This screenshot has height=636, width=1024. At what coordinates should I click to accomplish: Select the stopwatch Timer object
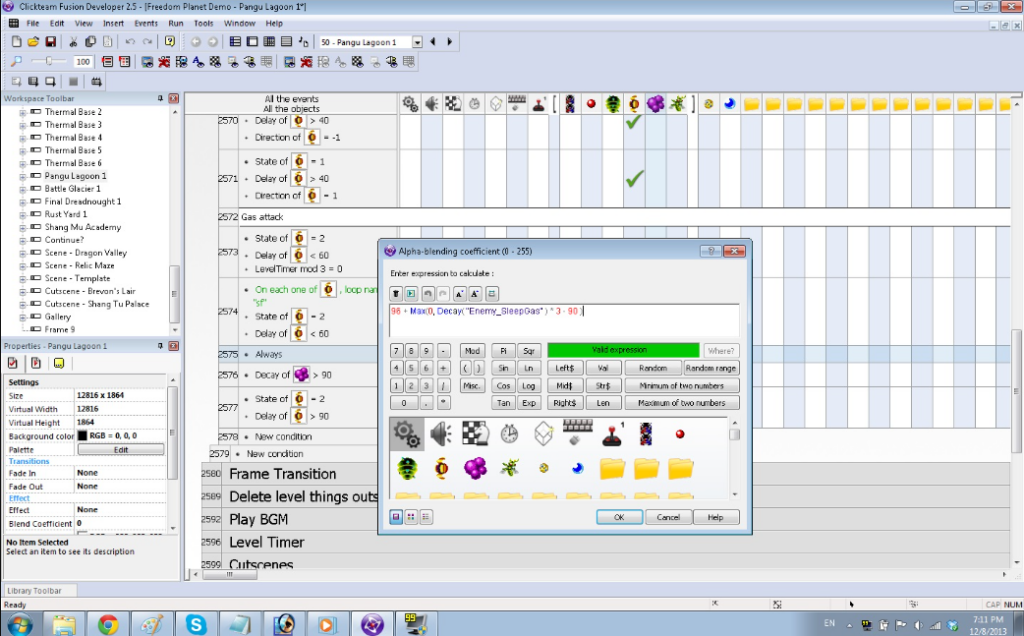click(509, 433)
